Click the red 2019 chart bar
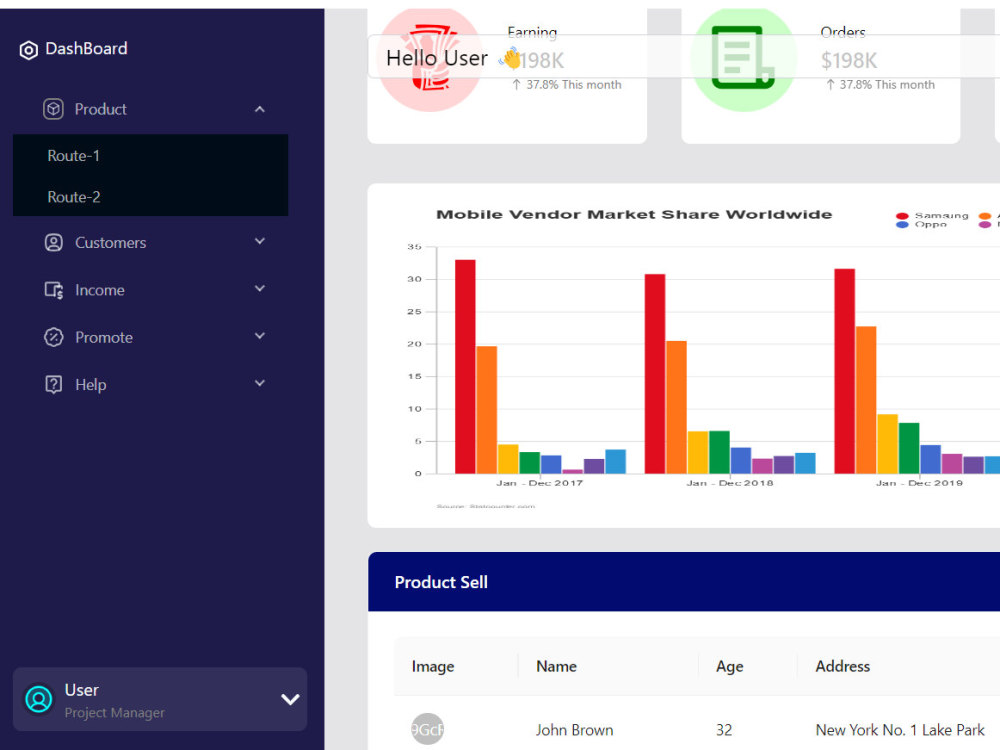1000x750 pixels. 844,371
